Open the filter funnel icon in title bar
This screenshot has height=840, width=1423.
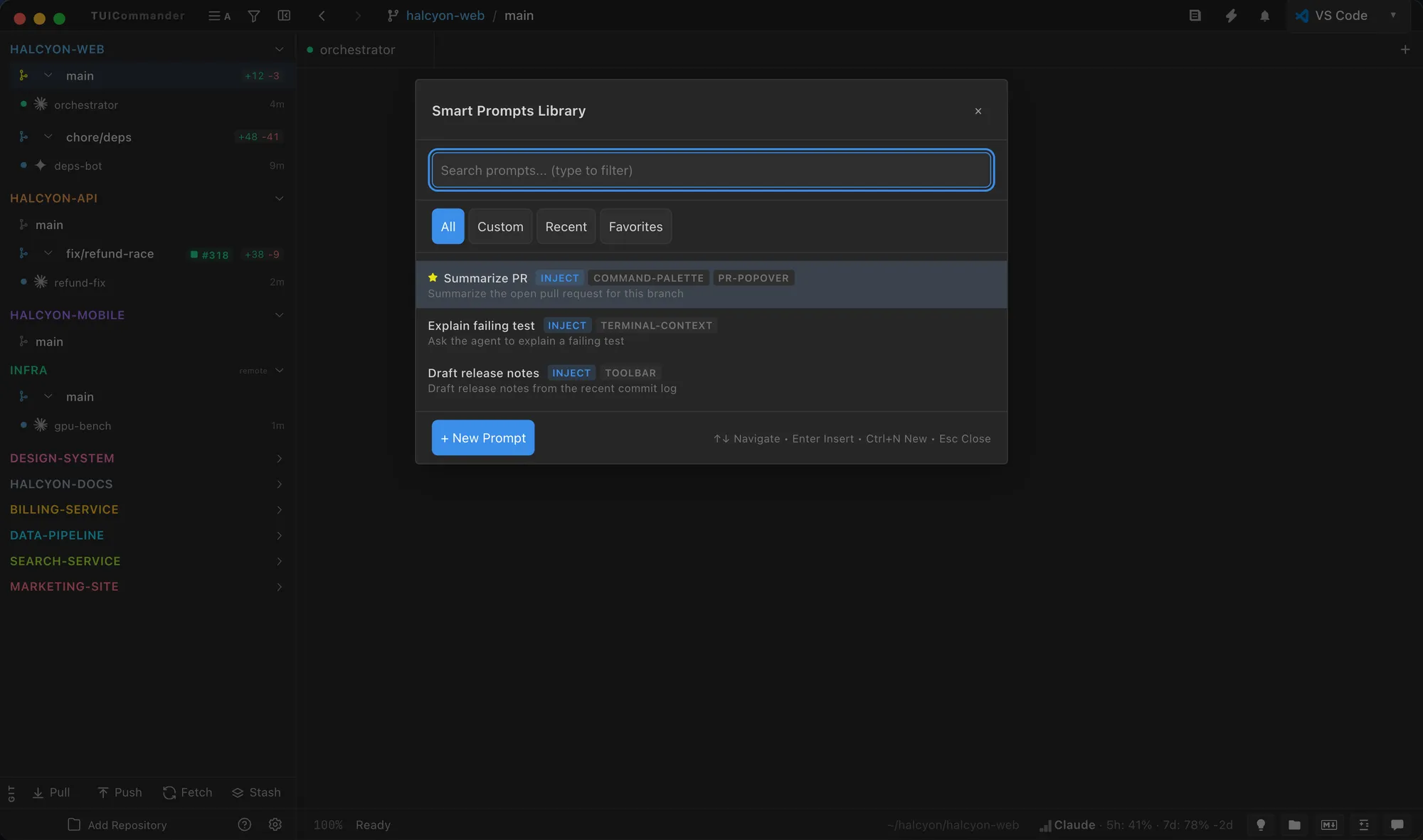(x=253, y=16)
